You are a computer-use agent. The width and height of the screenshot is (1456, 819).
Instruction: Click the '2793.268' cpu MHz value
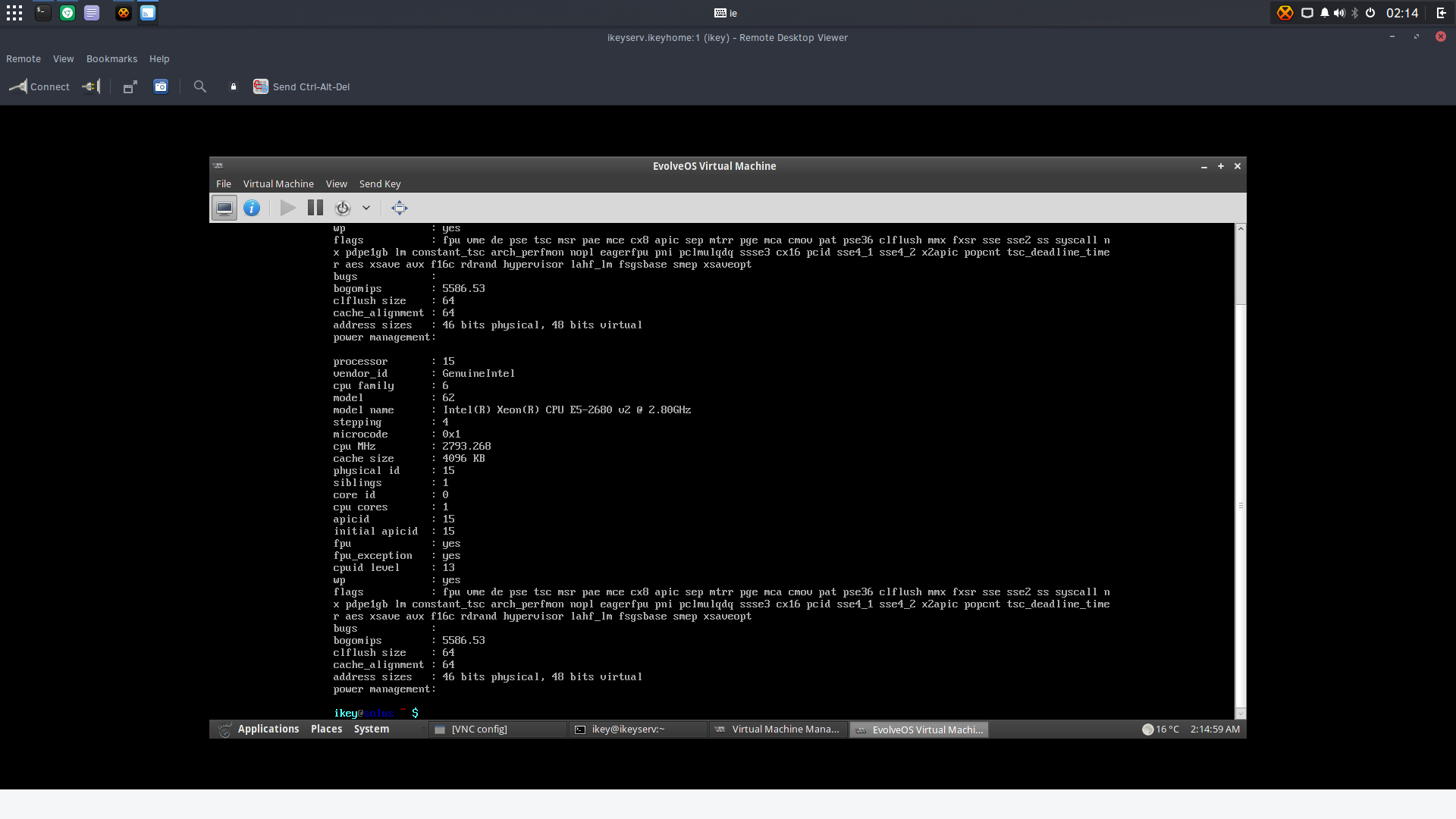point(466,446)
